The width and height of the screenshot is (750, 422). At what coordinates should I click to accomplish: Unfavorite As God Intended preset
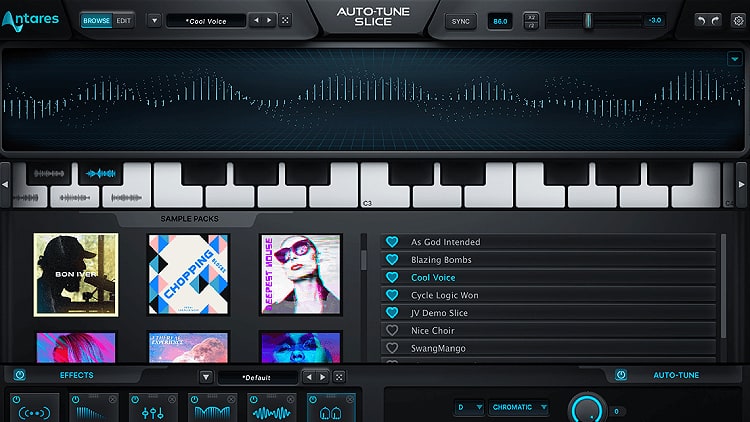(x=392, y=242)
